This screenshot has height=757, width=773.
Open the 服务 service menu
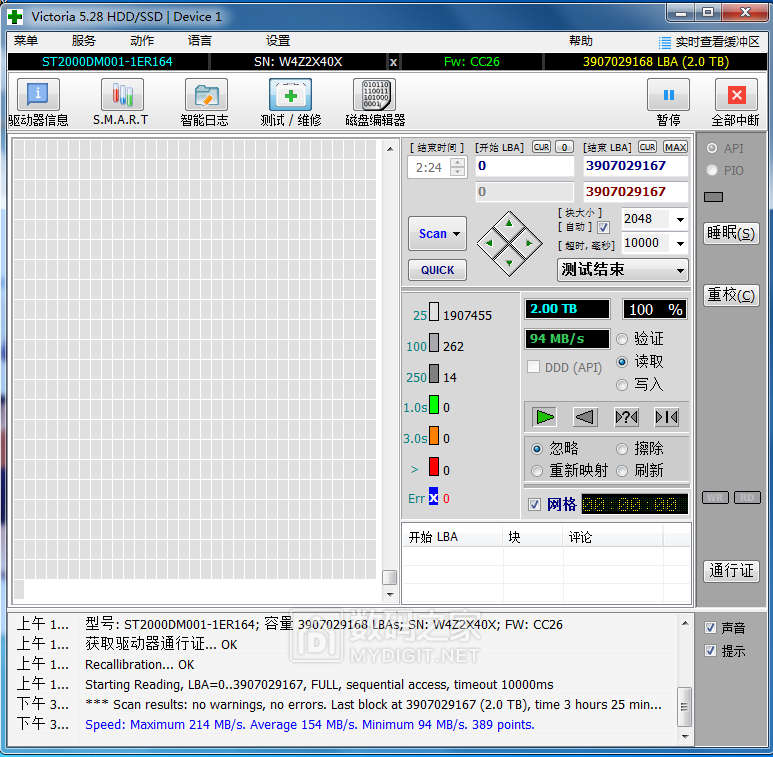(83, 41)
